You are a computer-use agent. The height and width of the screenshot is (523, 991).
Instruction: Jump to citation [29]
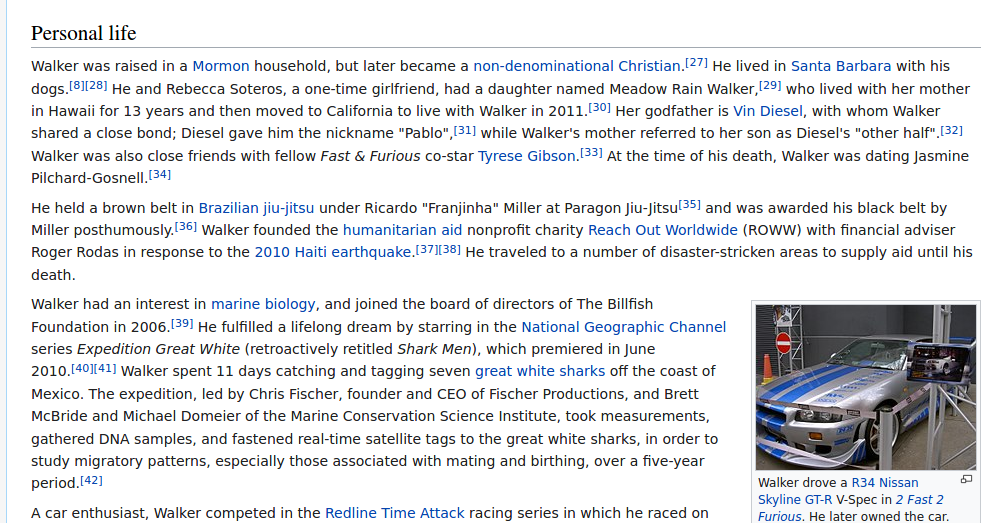pos(770,85)
